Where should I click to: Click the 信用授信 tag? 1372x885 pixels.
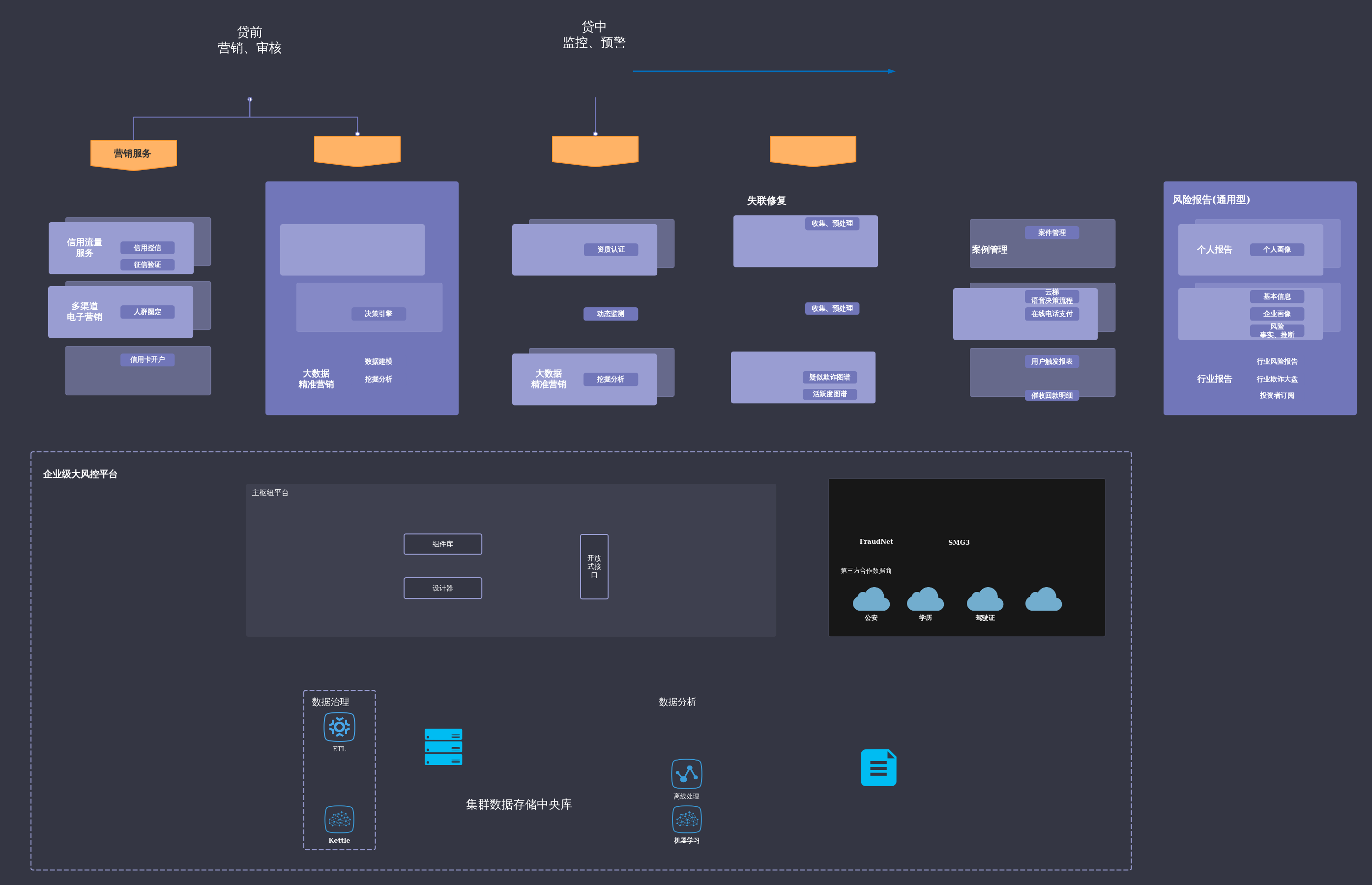point(147,248)
